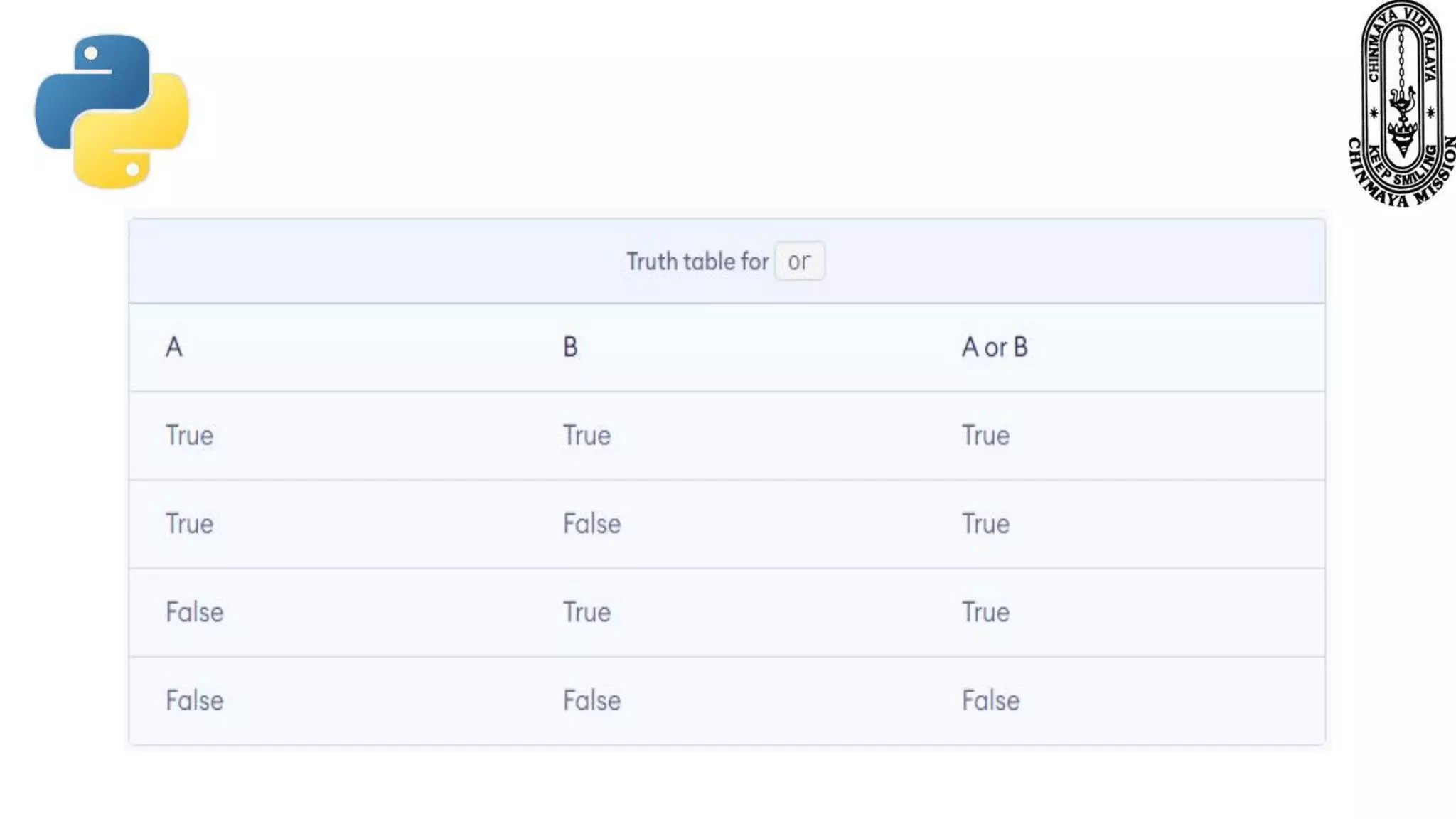Click the 'or' keyword badge in the title
1456x819 pixels.
[799, 261]
